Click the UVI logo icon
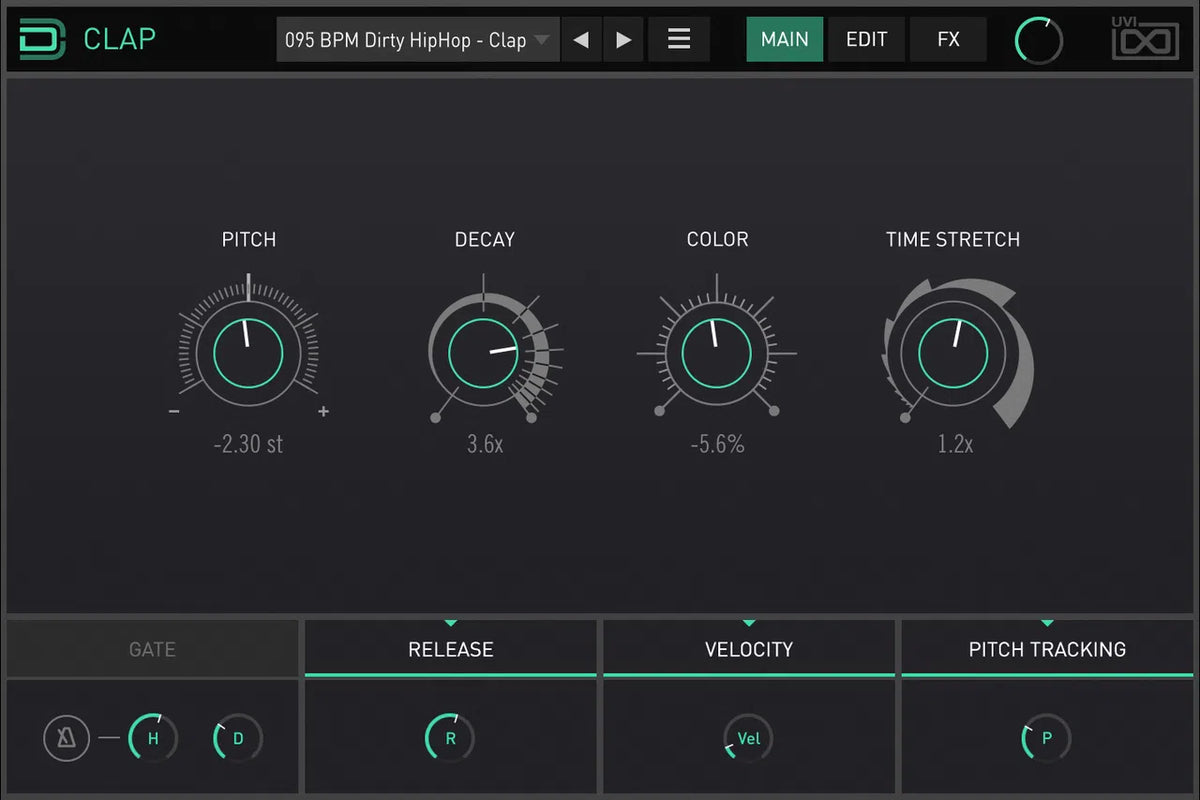Viewport: 1200px width, 800px height. [1145, 40]
